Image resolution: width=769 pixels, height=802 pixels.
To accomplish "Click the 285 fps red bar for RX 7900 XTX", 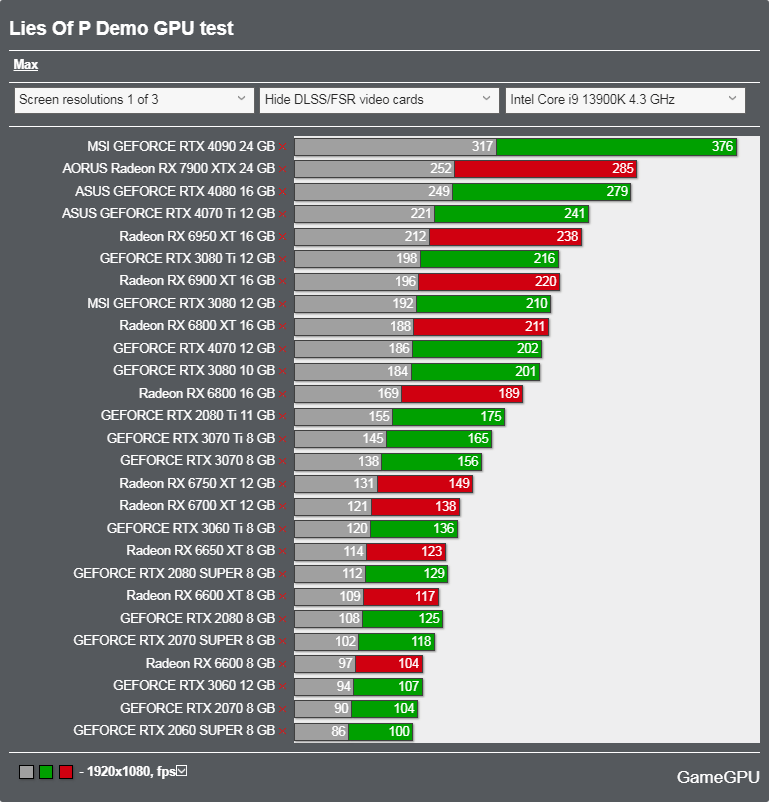I will point(545,169).
